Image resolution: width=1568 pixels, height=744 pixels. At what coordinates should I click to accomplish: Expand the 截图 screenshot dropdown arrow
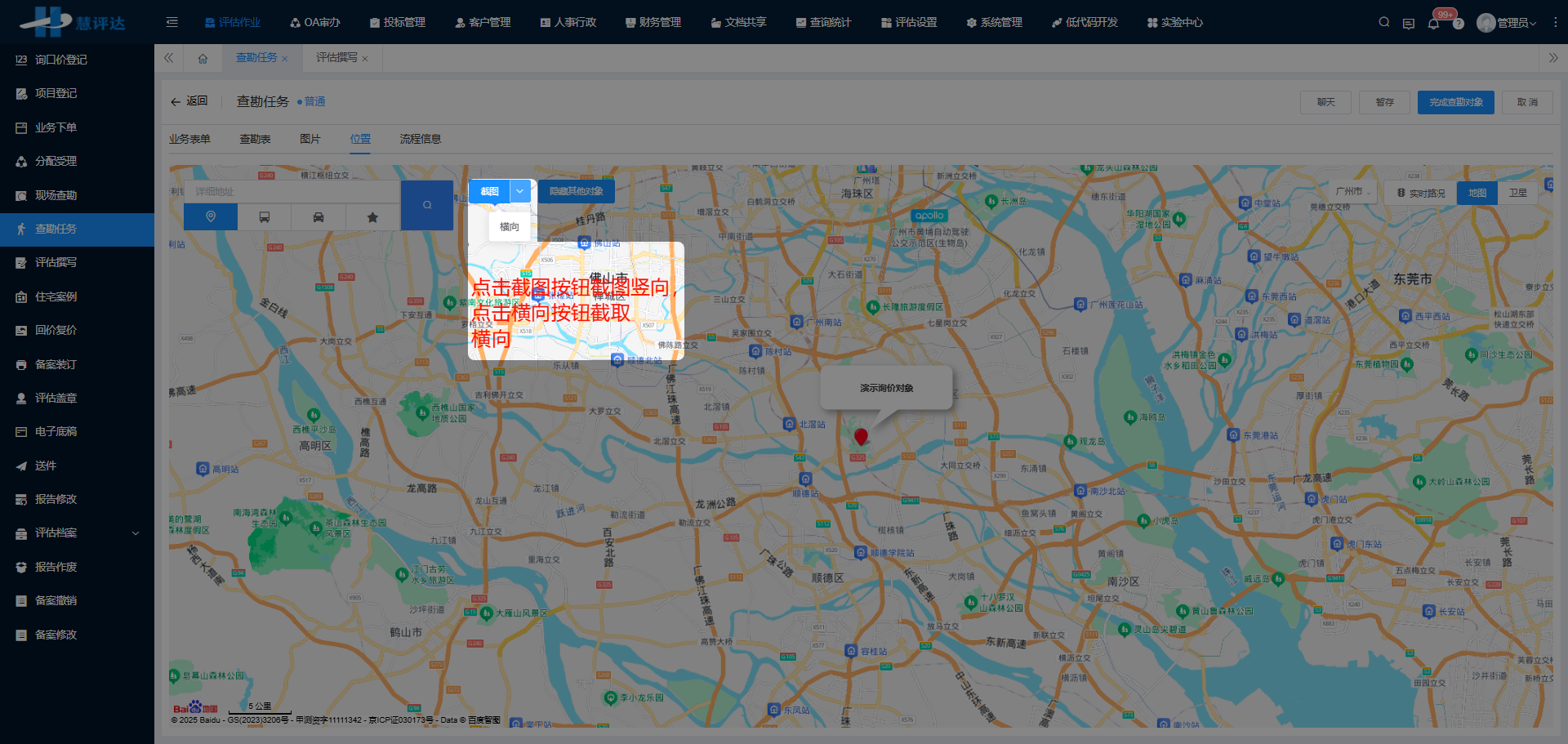pos(520,191)
